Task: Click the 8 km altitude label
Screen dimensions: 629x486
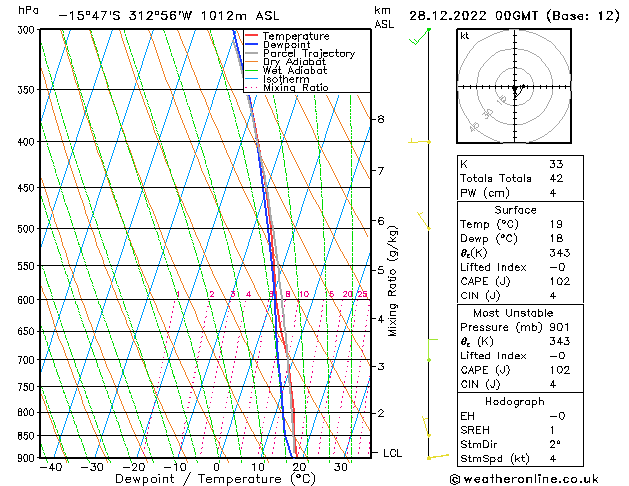Action: [380, 119]
